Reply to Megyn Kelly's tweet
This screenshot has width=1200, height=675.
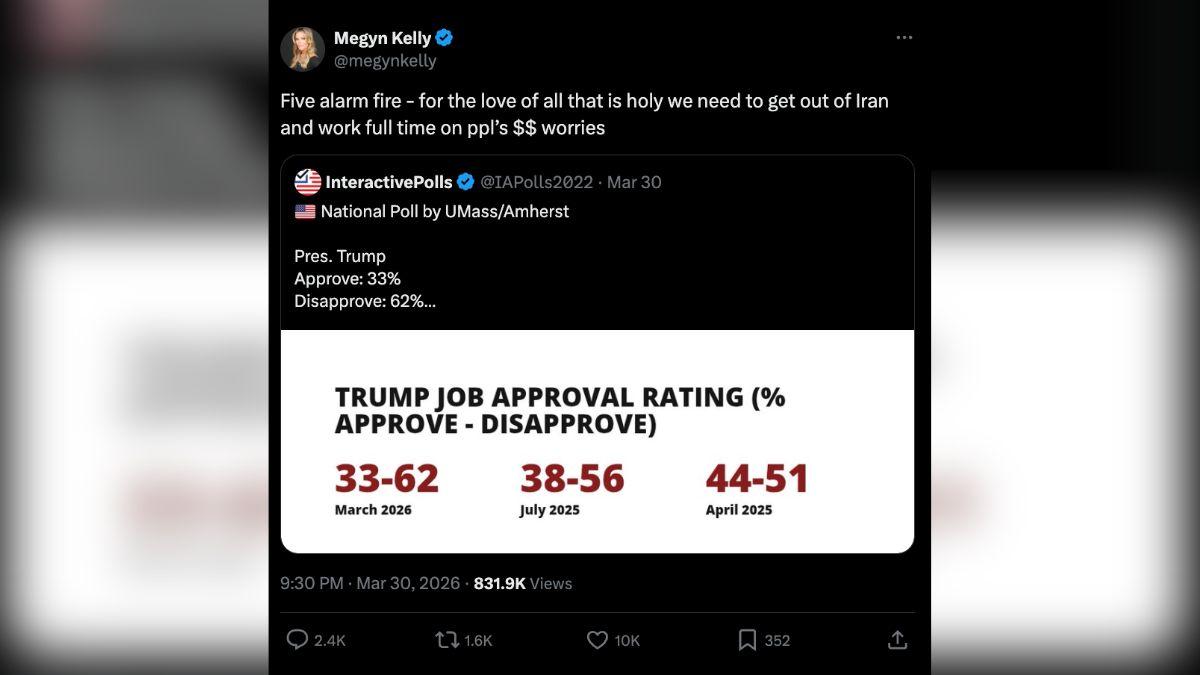297,640
